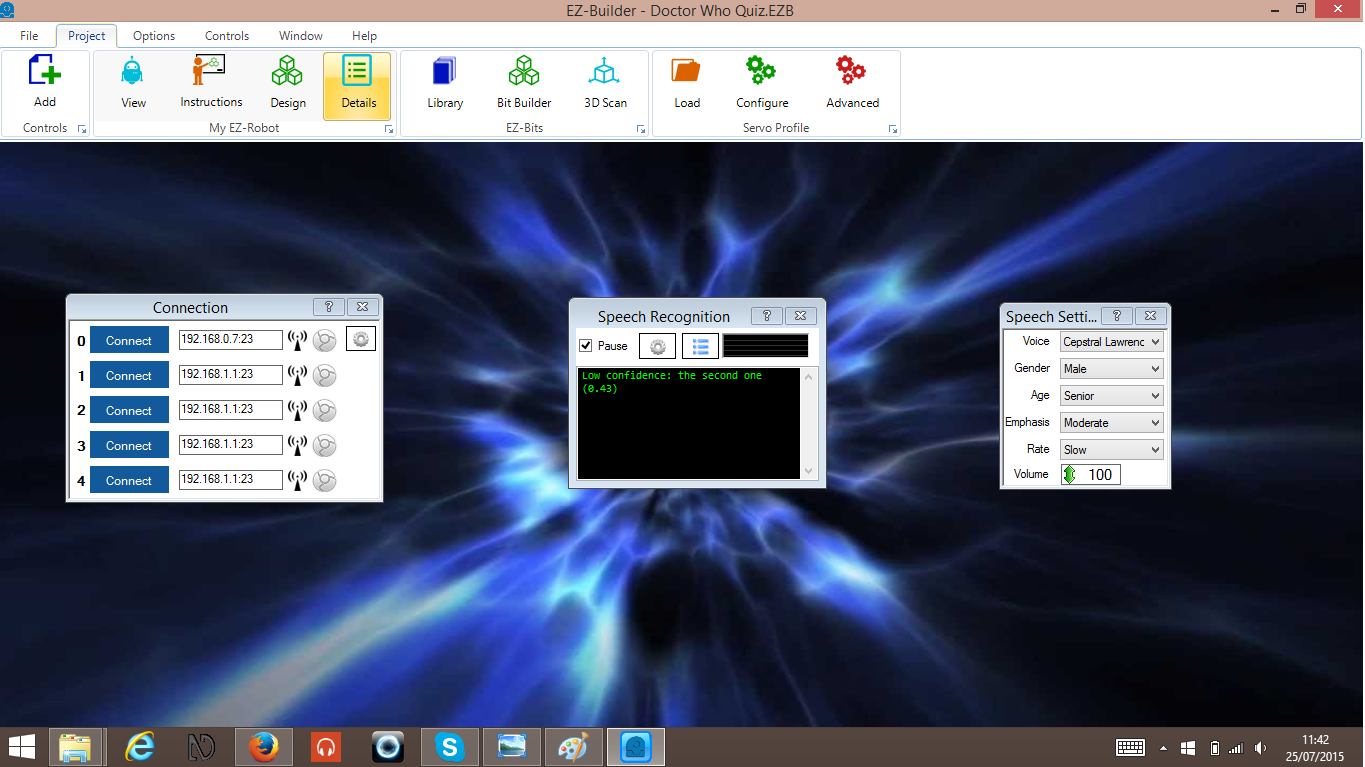This screenshot has width=1365, height=767.
Task: Open the Advanced servo profile settings
Action: pos(851,72)
